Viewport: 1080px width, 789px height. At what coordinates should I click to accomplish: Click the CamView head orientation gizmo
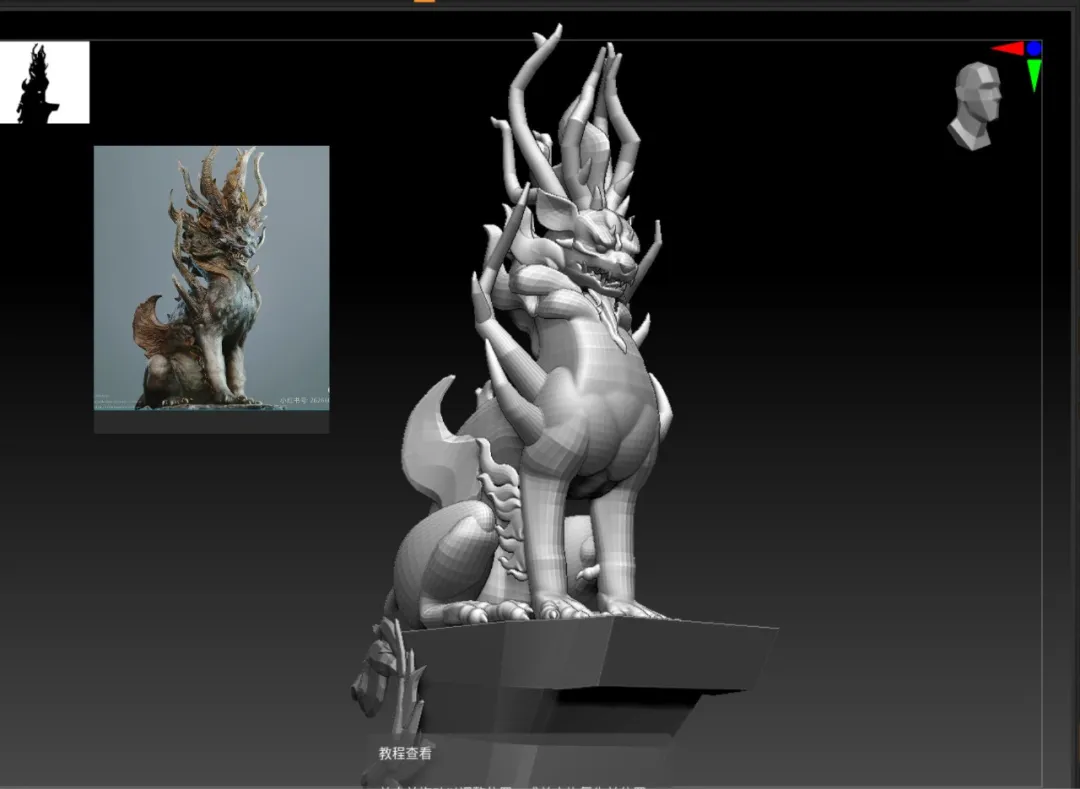pyautogui.click(x=974, y=105)
